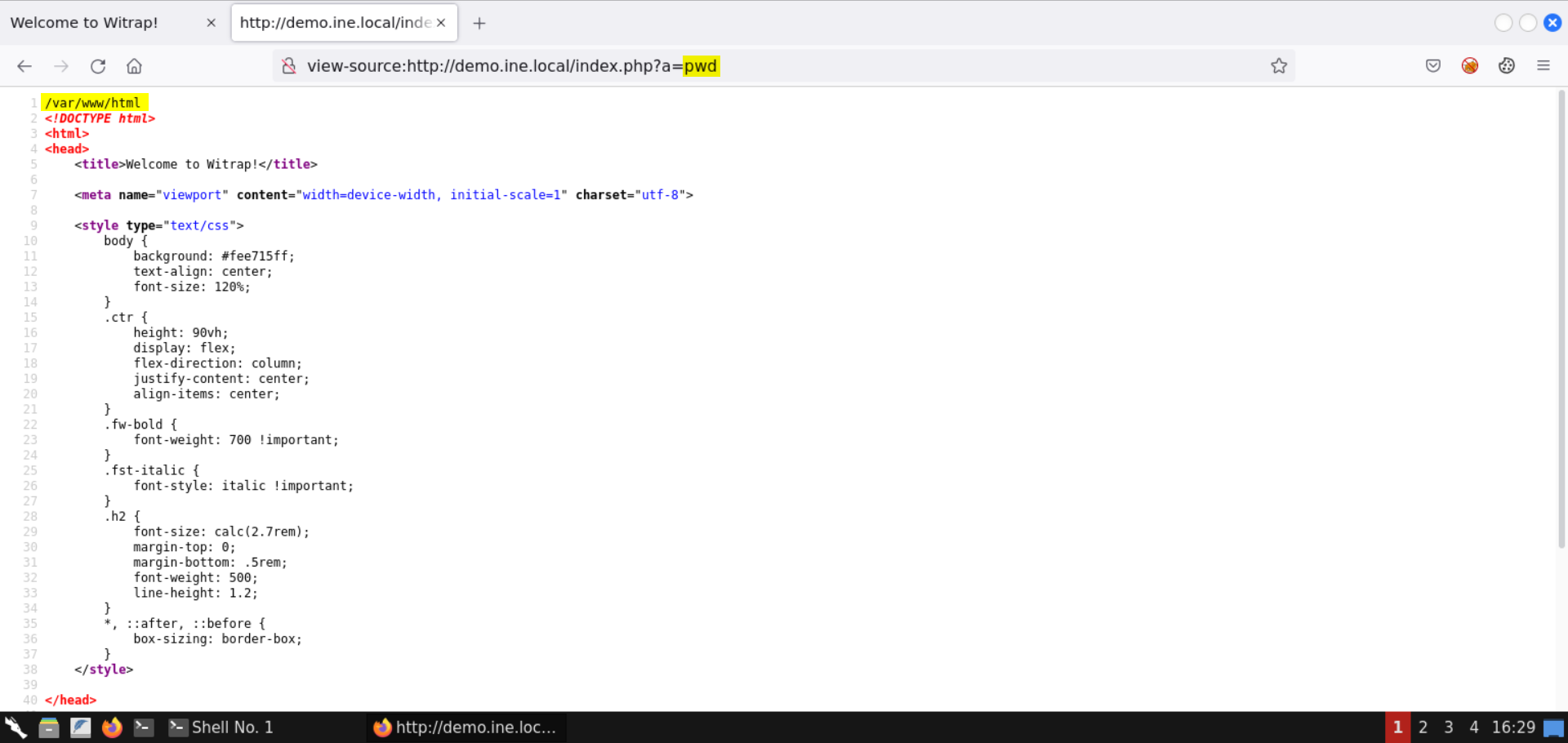
Task: Click the page vertical scrollbar
Action: [1561, 318]
